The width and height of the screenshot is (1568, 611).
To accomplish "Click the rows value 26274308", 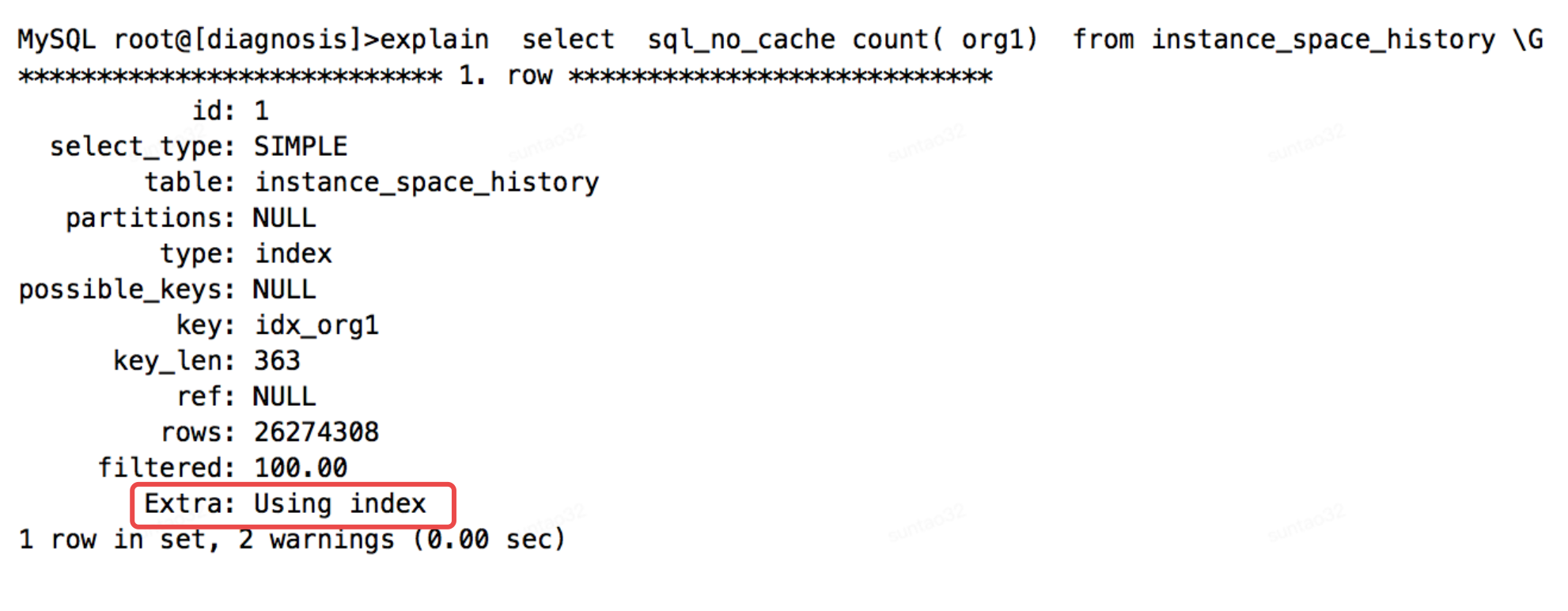I will click(x=316, y=432).
